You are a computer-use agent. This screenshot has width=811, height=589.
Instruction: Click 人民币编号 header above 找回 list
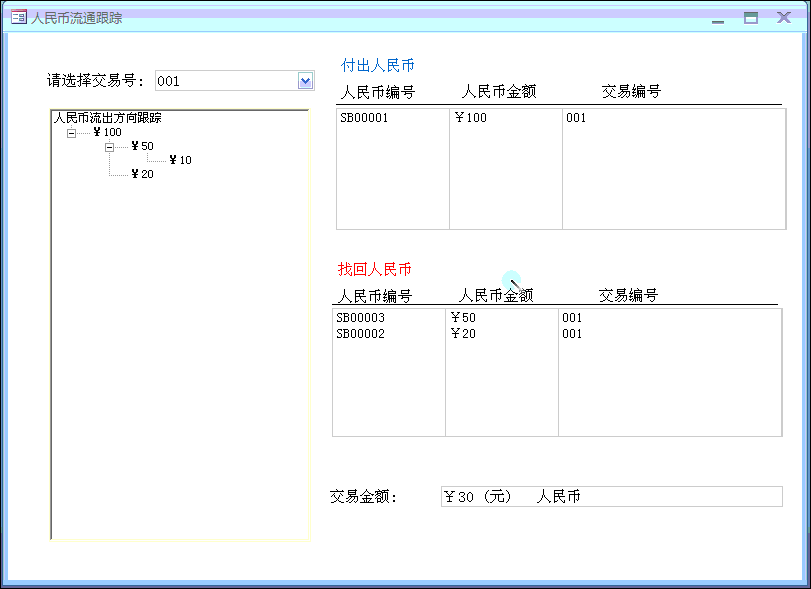coord(374,296)
